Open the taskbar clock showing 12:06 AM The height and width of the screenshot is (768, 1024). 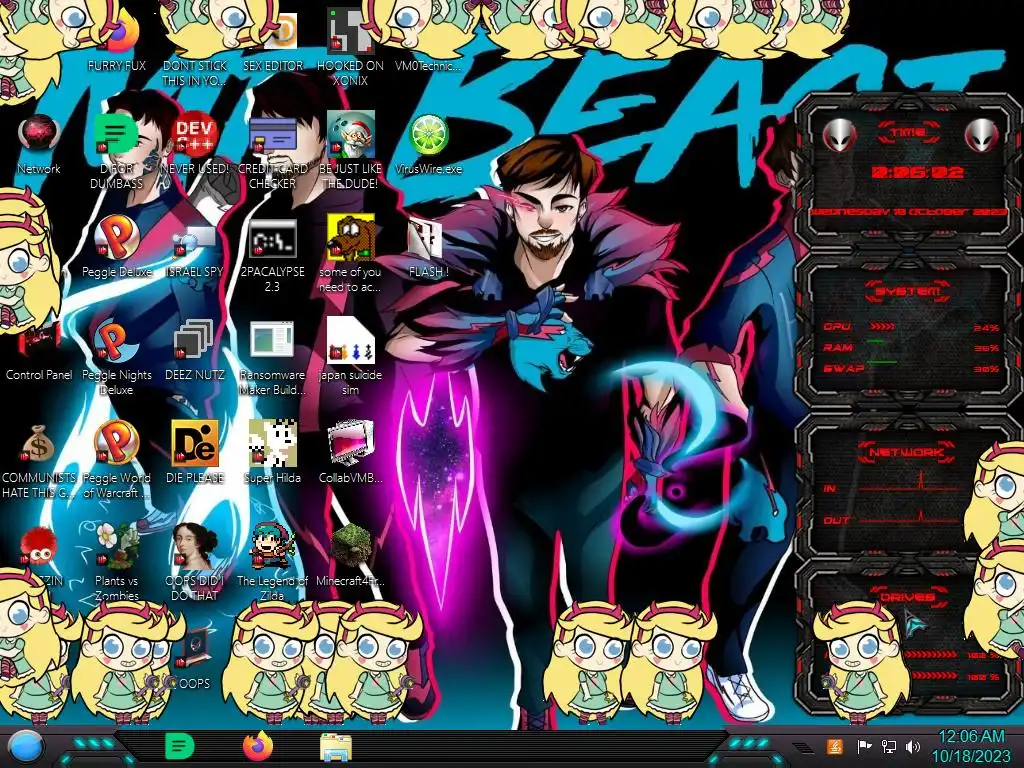tap(970, 746)
